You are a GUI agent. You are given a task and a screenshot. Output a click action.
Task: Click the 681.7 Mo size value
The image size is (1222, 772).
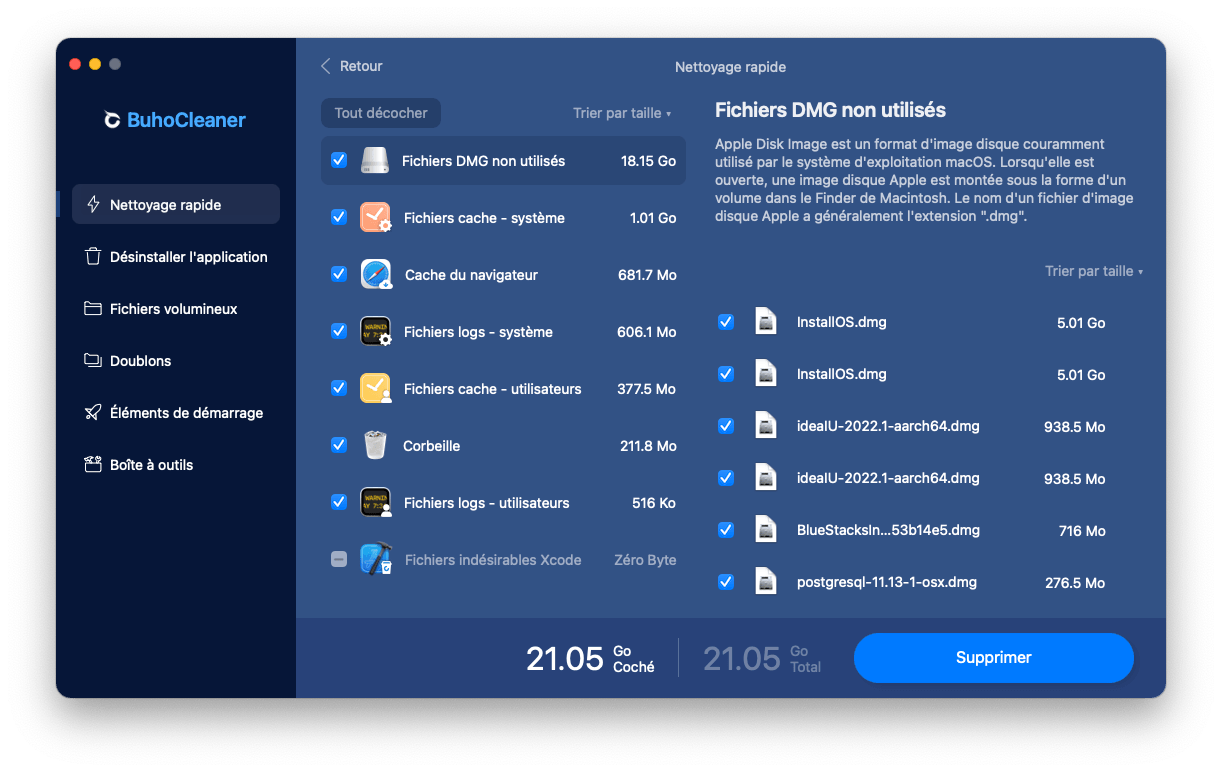[x=647, y=274]
